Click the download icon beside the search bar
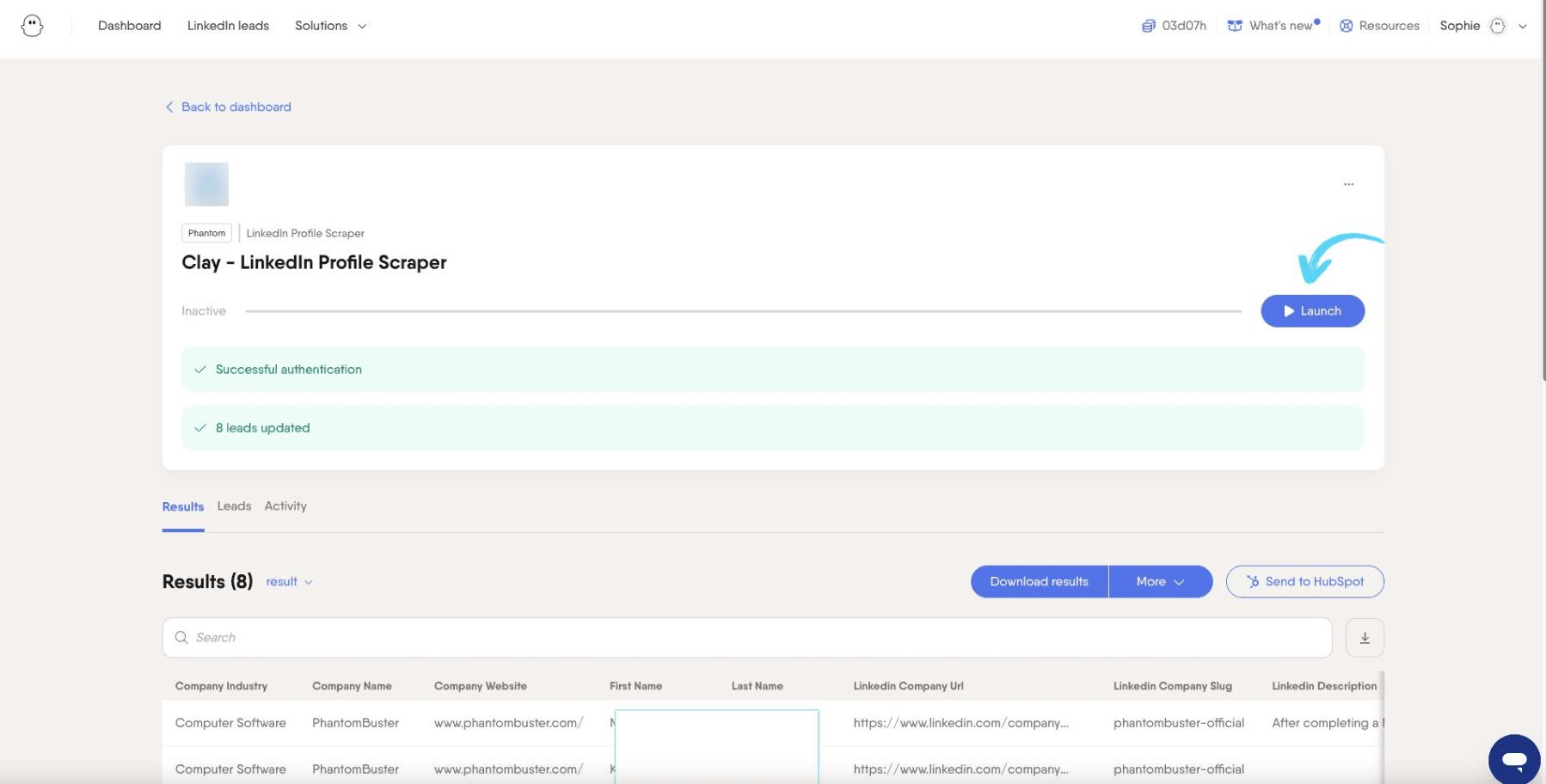 [1365, 638]
